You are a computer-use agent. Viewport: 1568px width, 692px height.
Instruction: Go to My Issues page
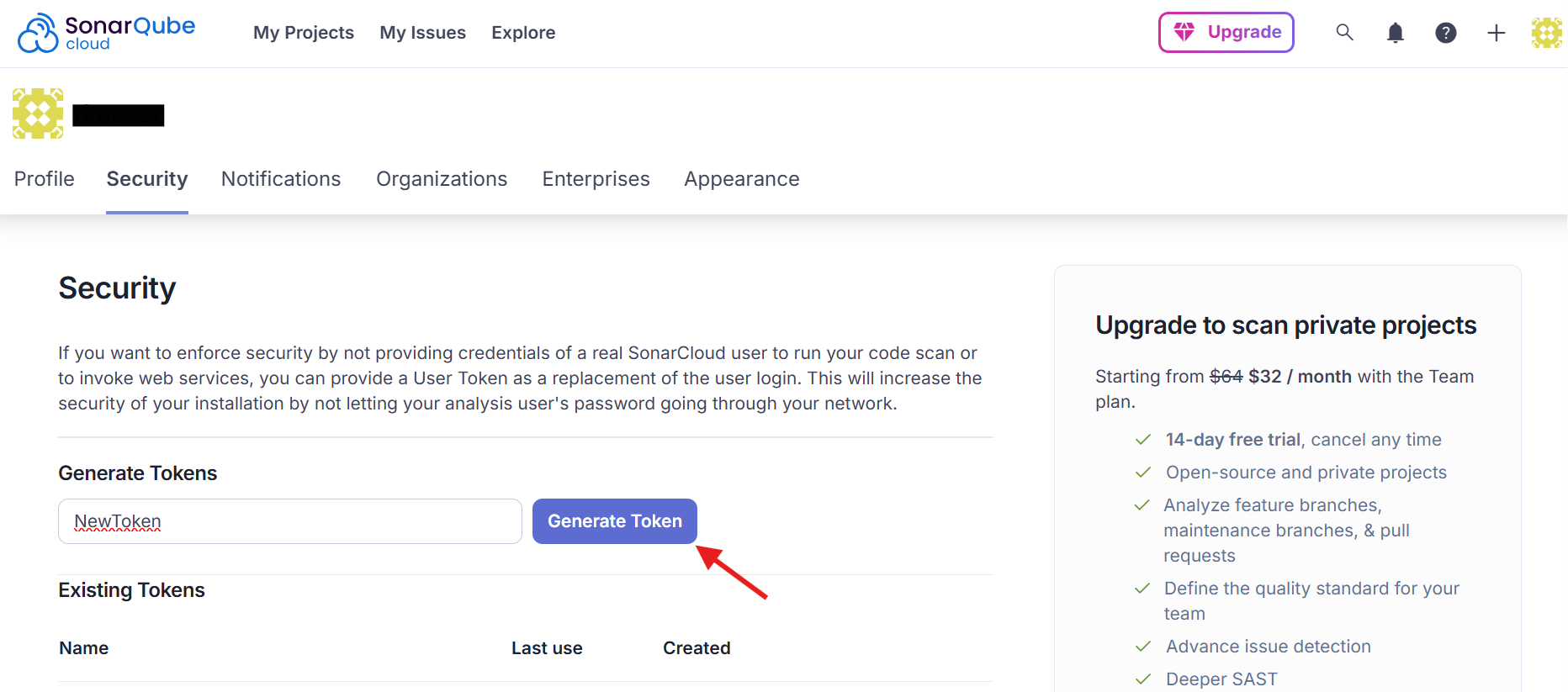tap(422, 33)
